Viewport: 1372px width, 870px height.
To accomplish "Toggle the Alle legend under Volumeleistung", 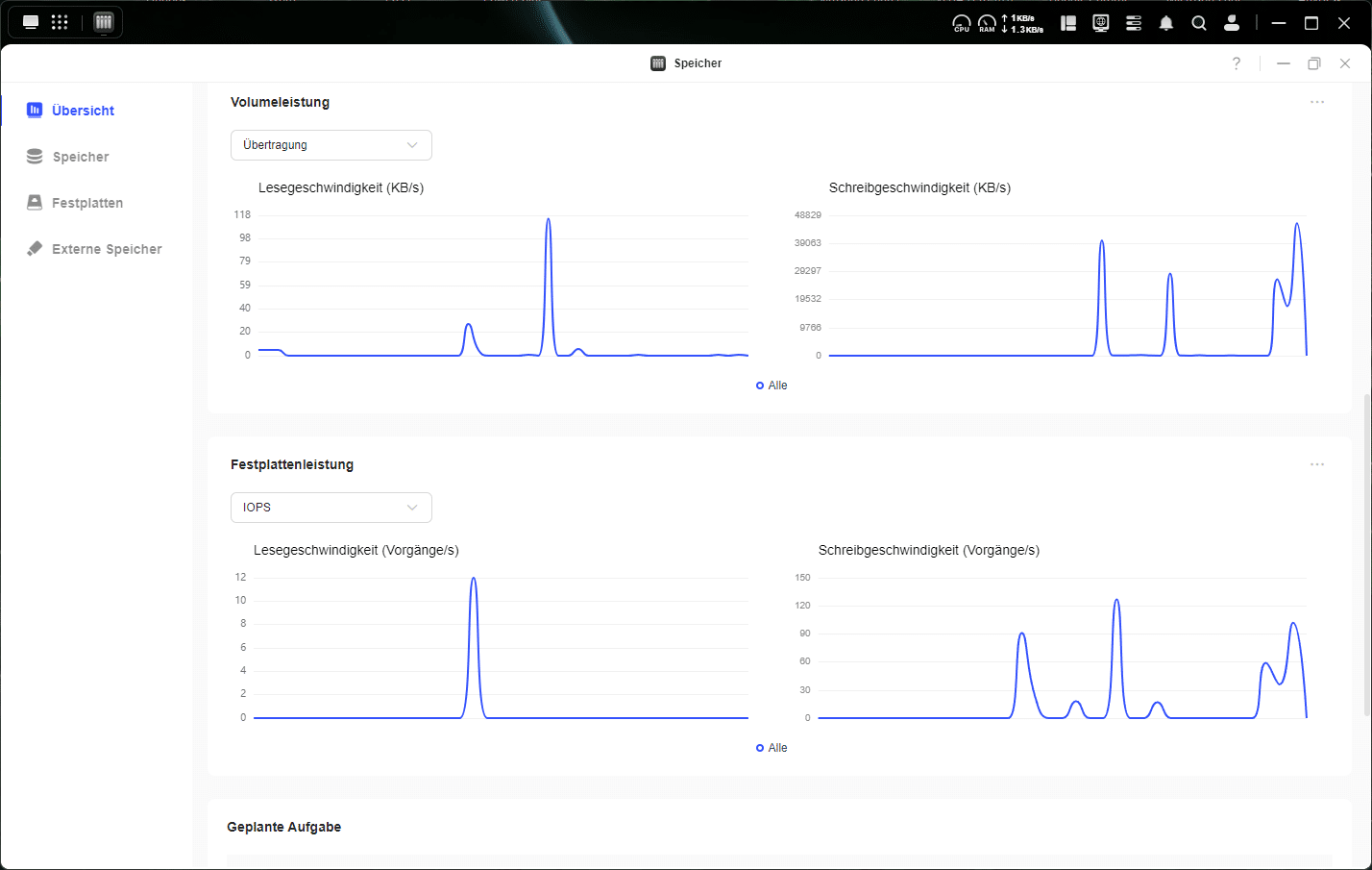I will 772,385.
